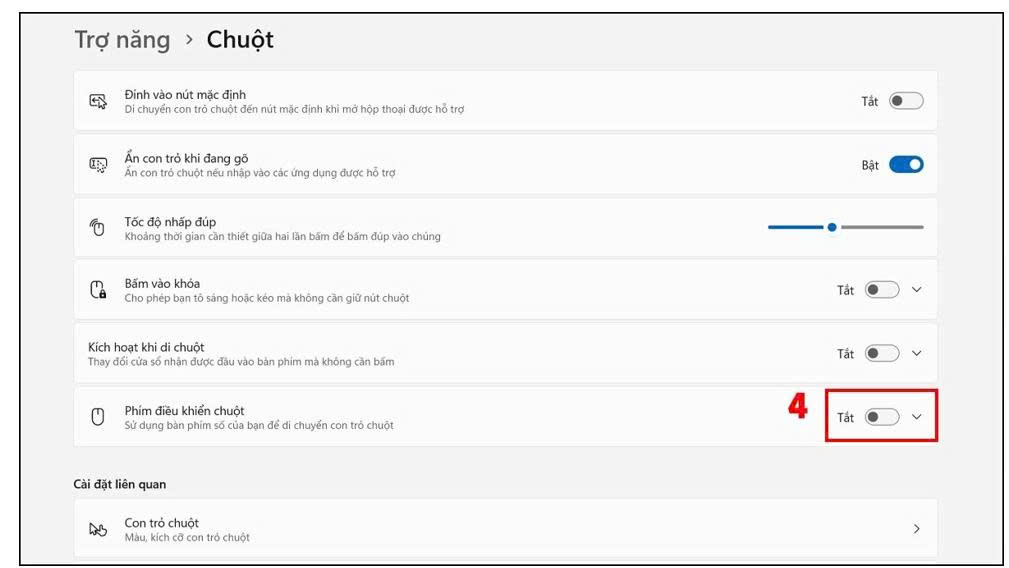Enable the "Đính vào nút mặc định" toggle
The image size is (1009, 568).
coord(906,101)
